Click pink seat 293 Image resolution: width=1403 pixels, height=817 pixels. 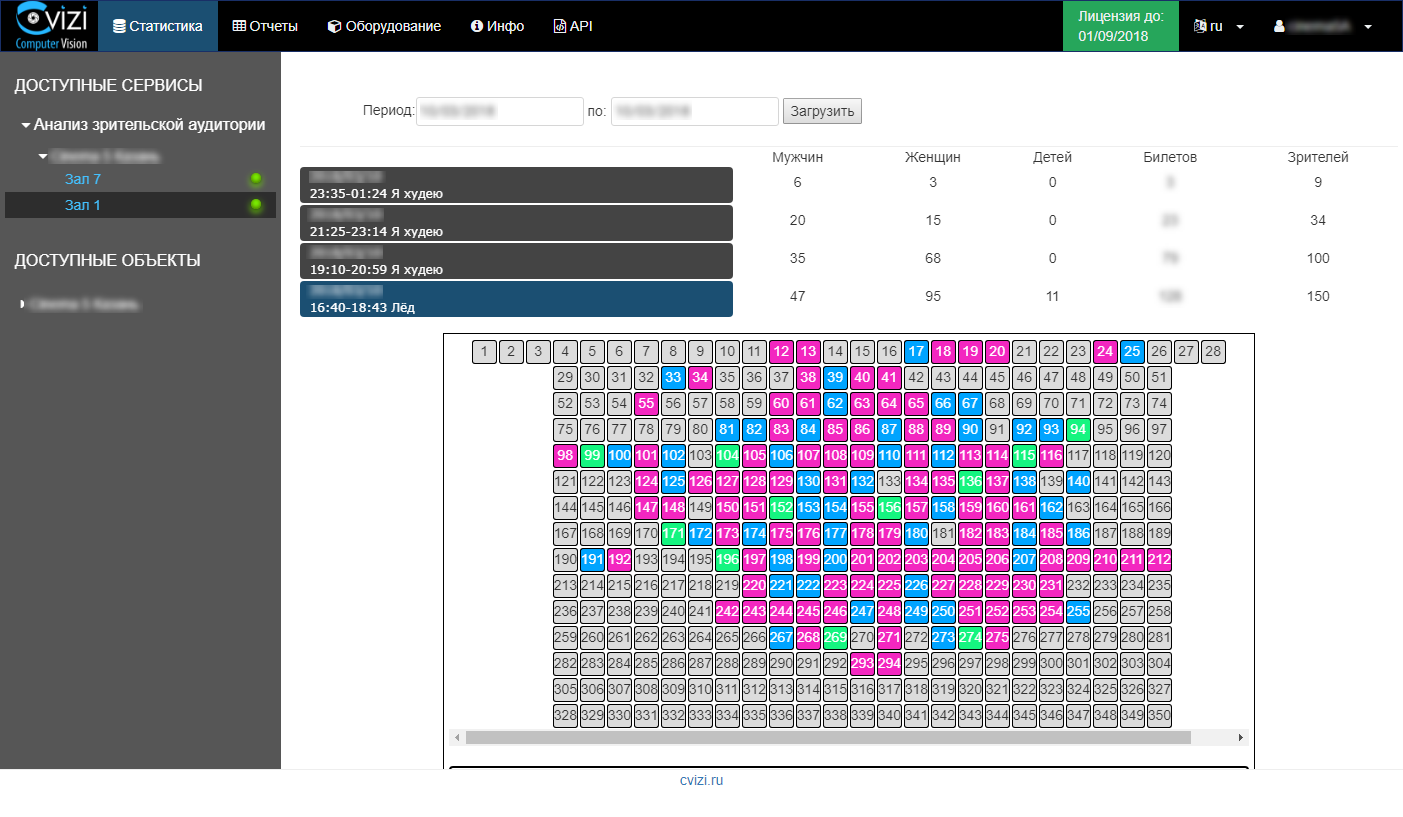coord(862,663)
